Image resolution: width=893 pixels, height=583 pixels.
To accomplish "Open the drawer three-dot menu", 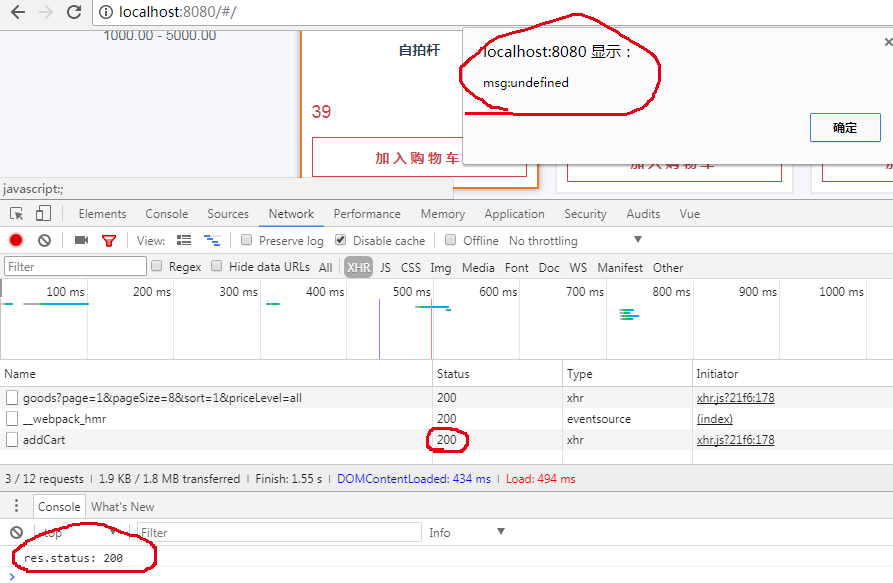I will [x=16, y=507].
